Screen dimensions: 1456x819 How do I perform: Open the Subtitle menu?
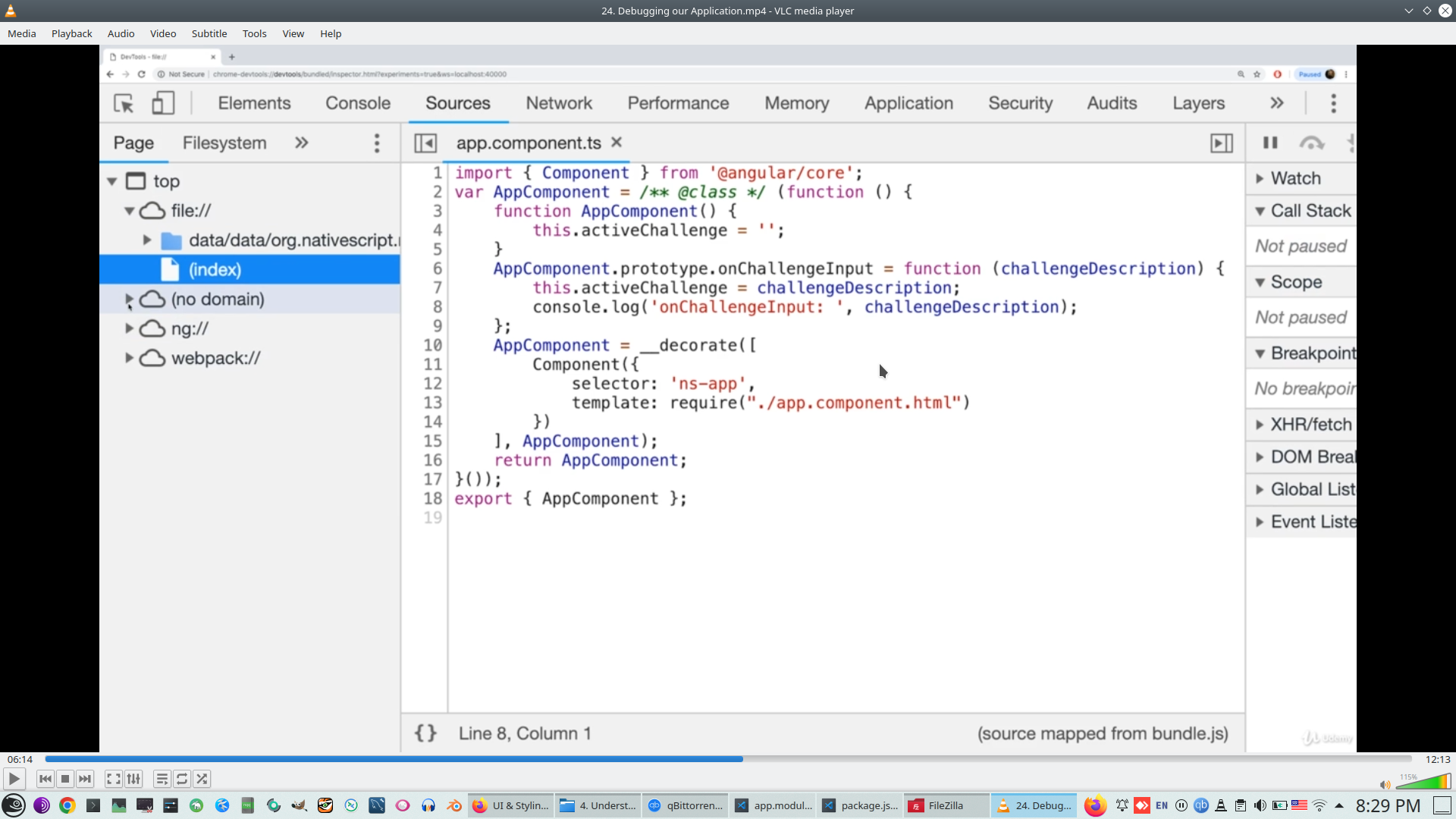click(209, 33)
